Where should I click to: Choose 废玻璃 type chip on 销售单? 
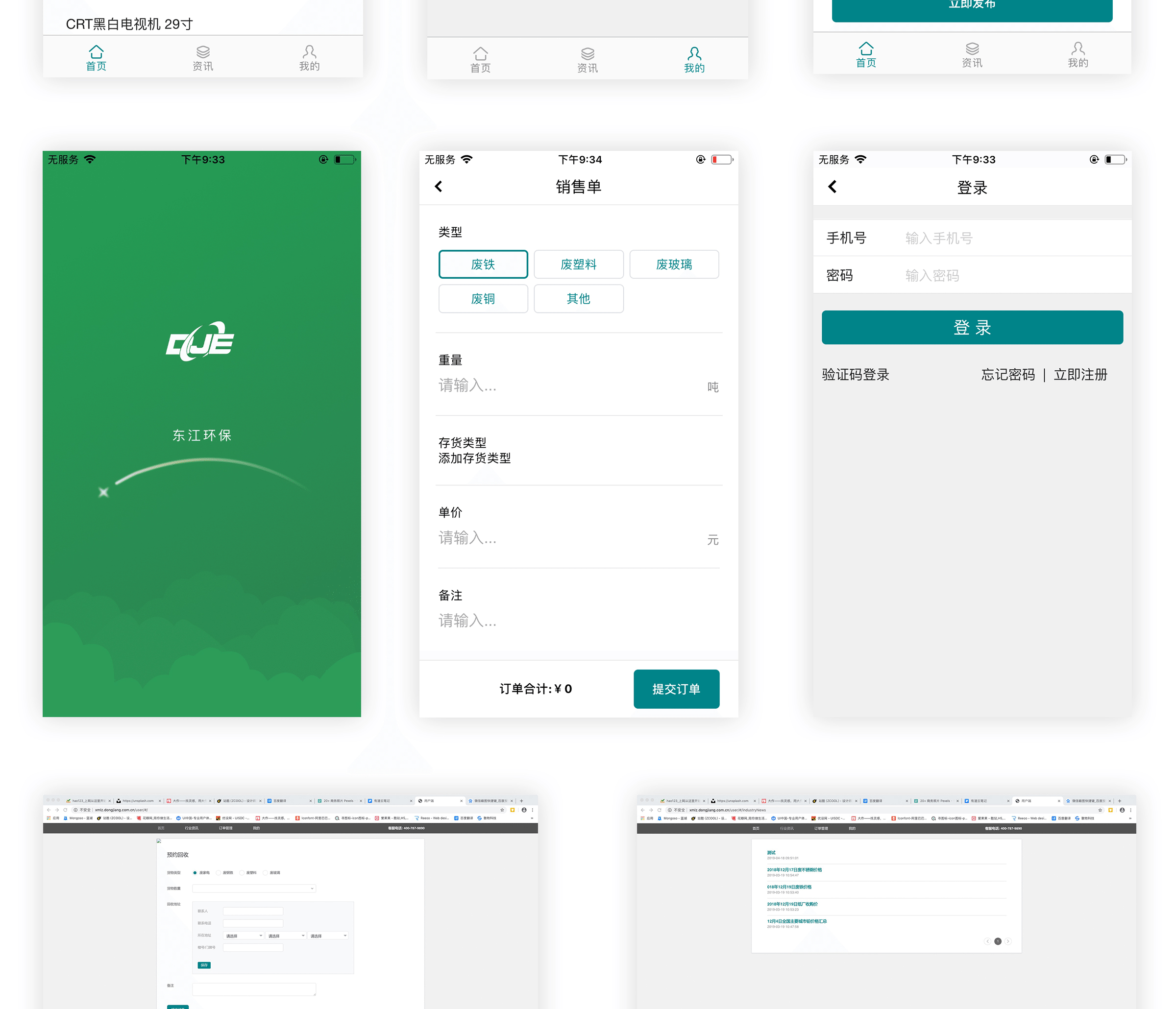click(674, 264)
